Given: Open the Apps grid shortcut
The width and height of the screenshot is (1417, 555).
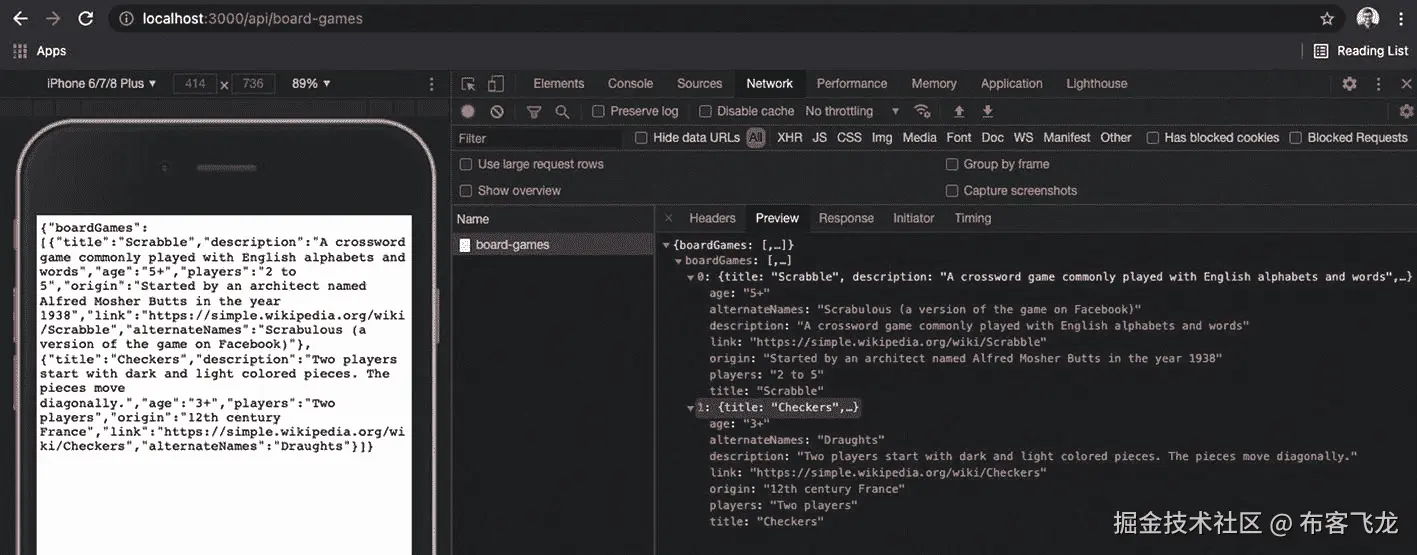Looking at the screenshot, I should click(40, 51).
